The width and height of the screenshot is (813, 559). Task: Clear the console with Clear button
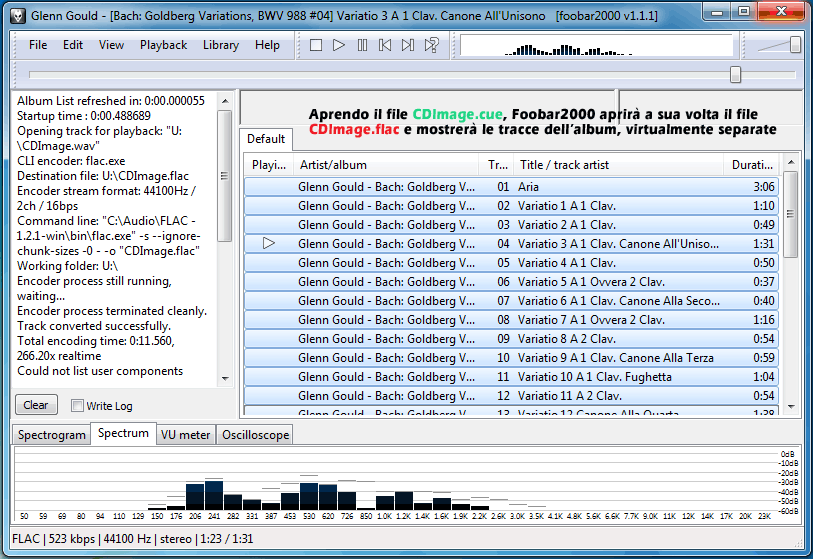(36, 405)
